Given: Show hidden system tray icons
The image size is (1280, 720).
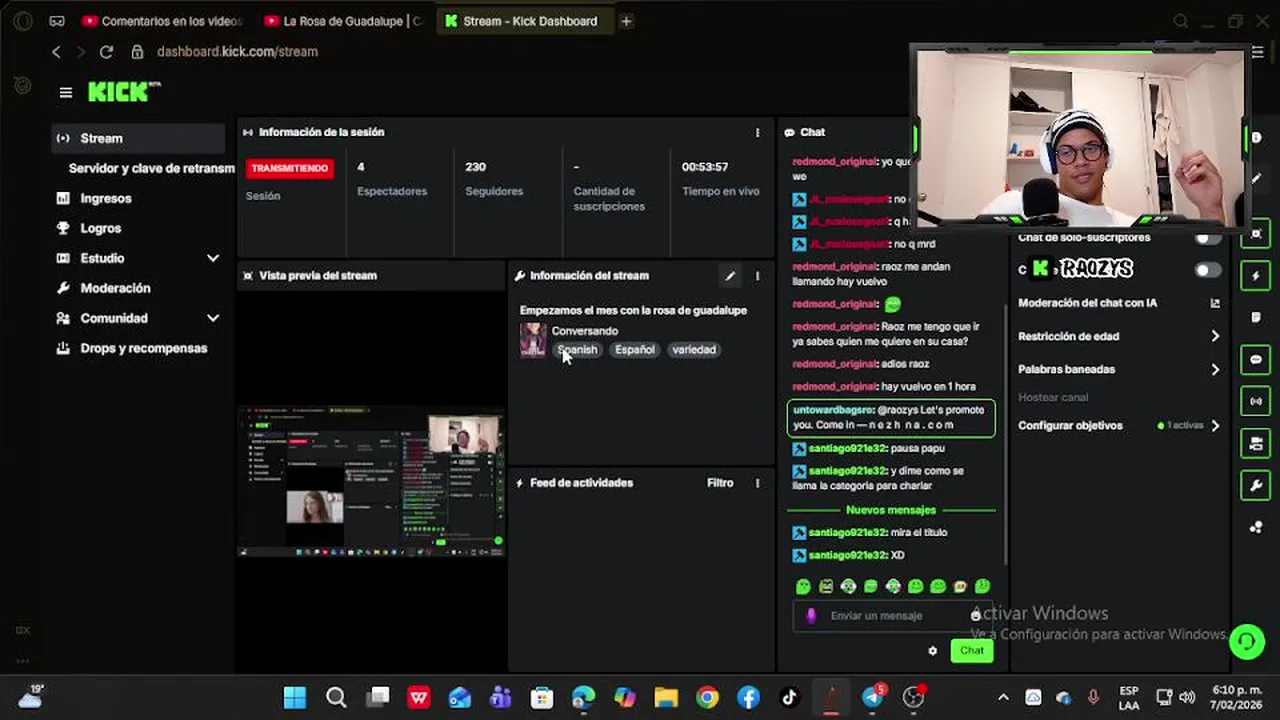Looking at the screenshot, I should (1003, 698).
